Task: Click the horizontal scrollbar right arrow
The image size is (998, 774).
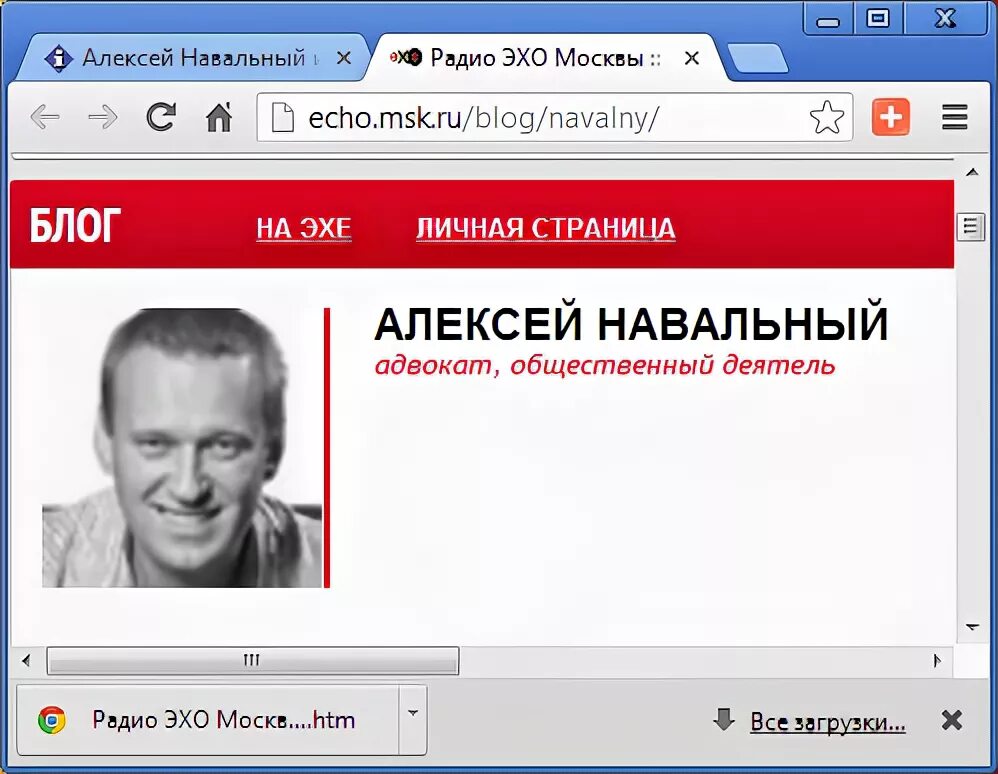Action: pyautogui.click(x=936, y=660)
